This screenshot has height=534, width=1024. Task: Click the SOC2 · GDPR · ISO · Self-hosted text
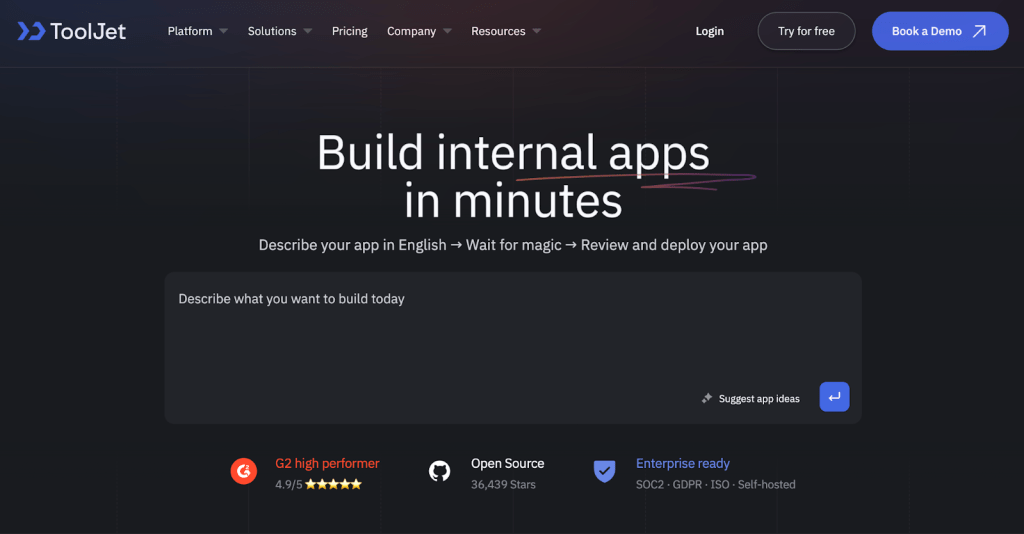716,484
